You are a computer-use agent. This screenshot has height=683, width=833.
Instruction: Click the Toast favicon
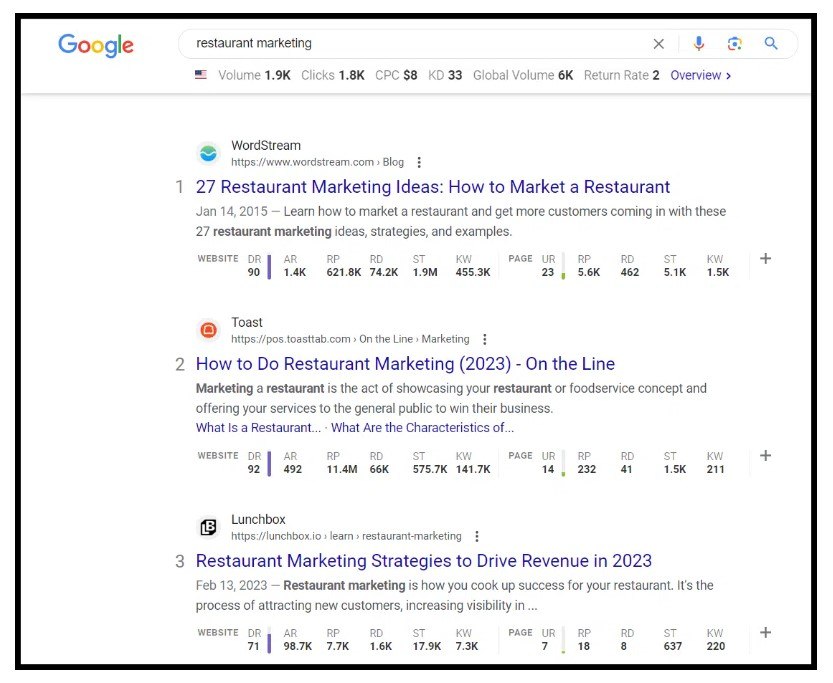pos(208,330)
